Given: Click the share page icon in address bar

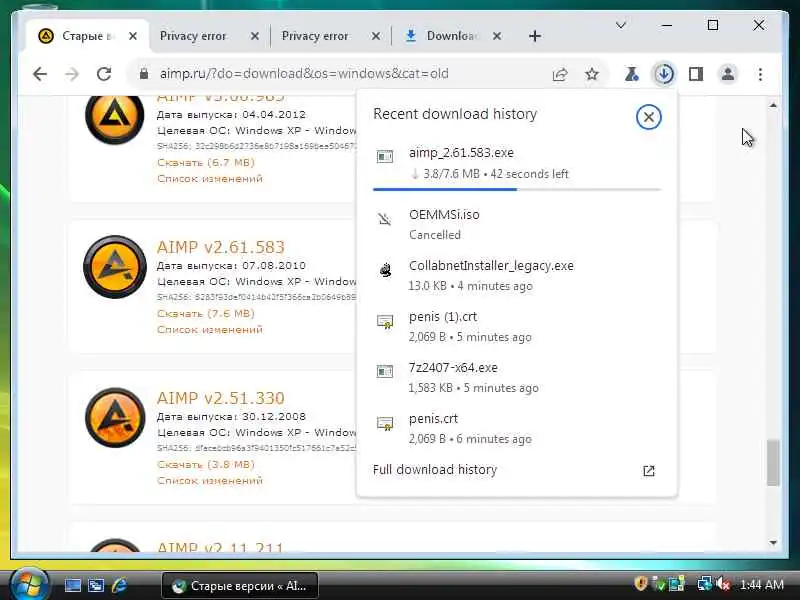Looking at the screenshot, I should (x=560, y=74).
